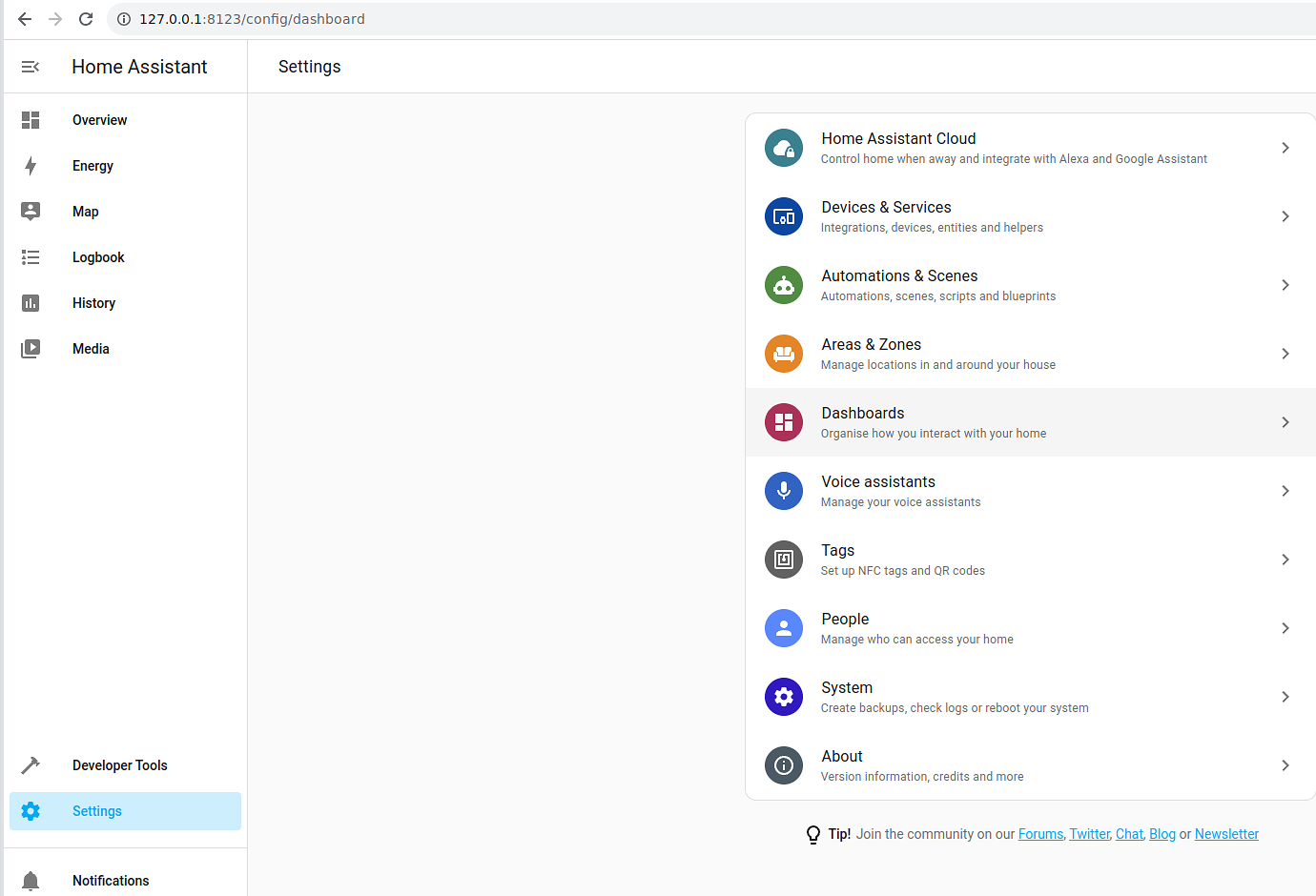The width and height of the screenshot is (1316, 896).
Task: Click the sidebar hamburger menu icon
Action: point(30,66)
